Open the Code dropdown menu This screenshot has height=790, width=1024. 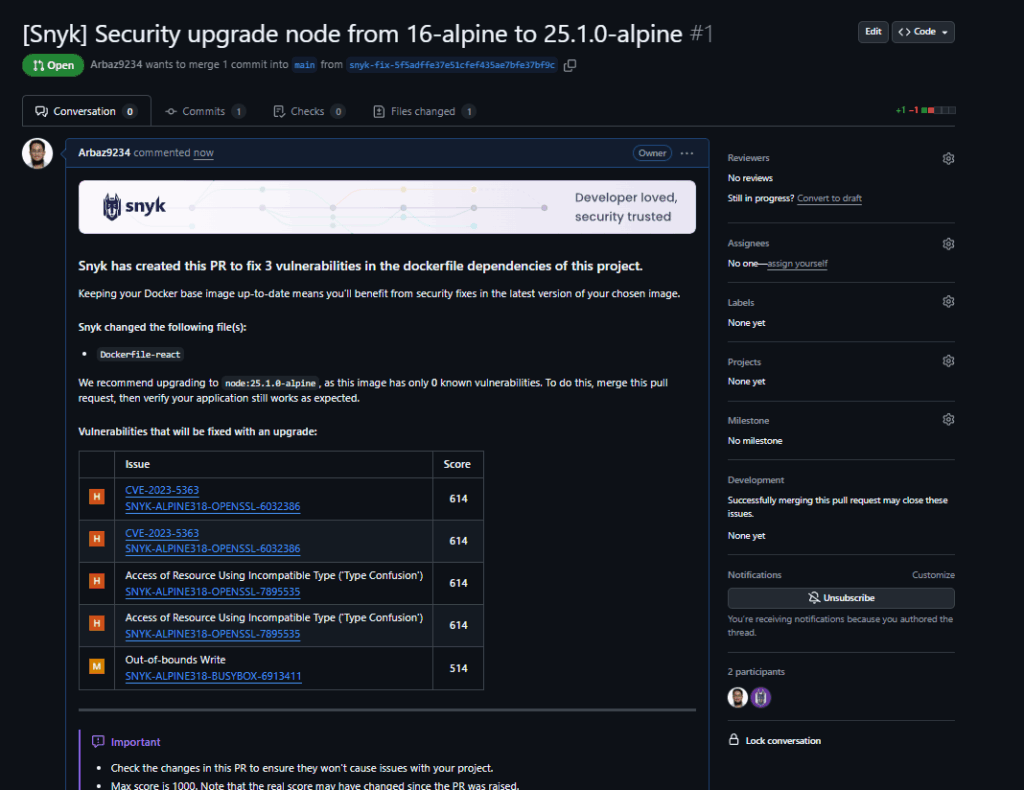pyautogui.click(x=923, y=32)
